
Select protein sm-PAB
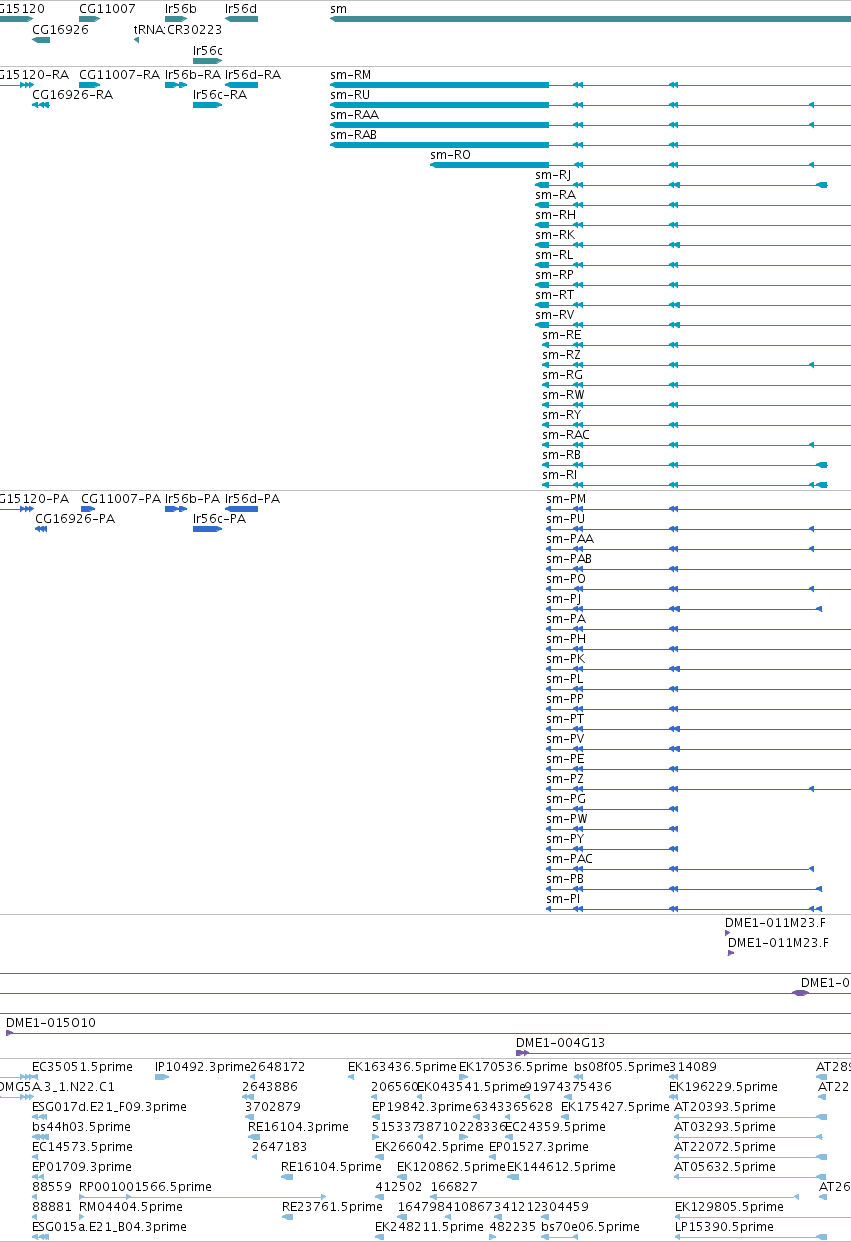tap(698, 569)
